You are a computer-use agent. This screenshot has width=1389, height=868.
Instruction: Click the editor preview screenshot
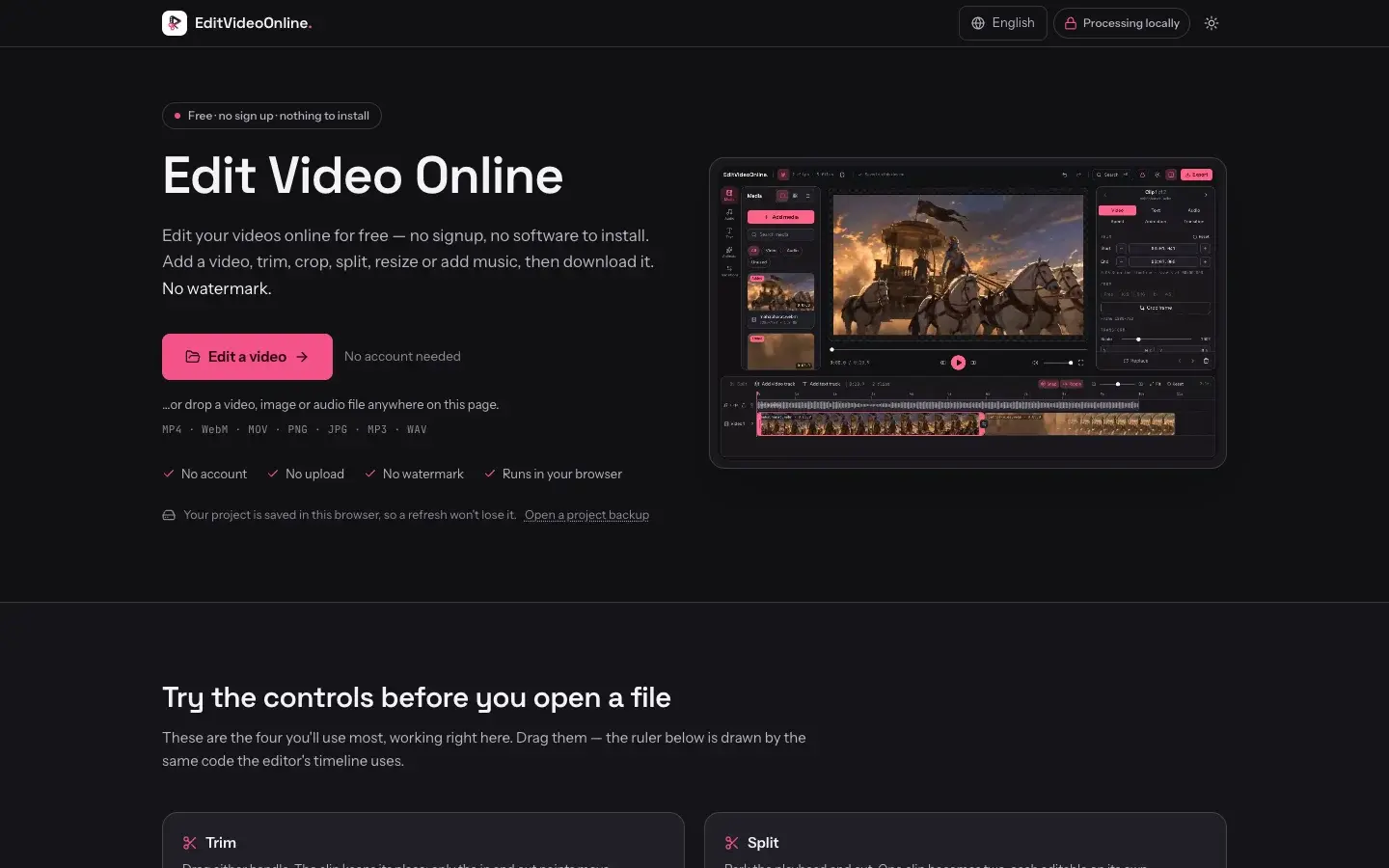tap(967, 312)
